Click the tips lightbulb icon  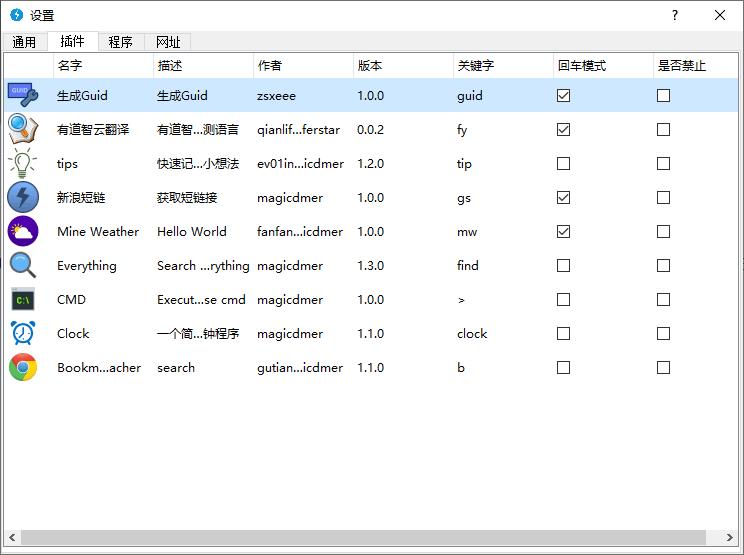click(x=23, y=164)
